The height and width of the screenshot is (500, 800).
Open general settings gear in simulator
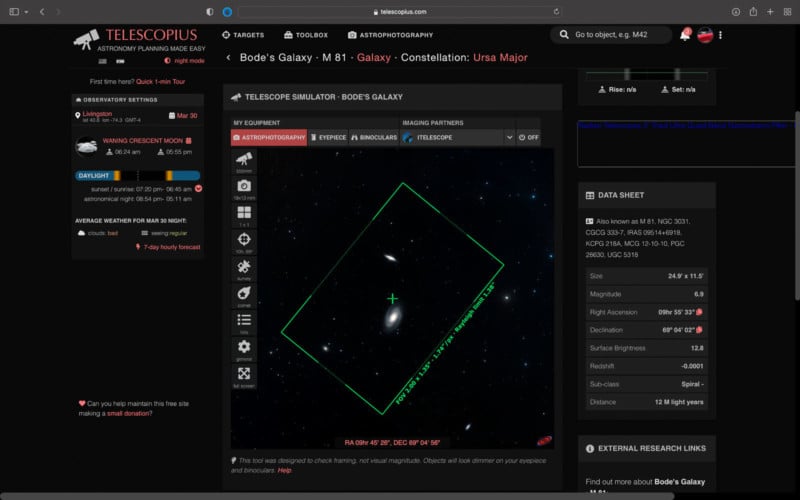(244, 347)
